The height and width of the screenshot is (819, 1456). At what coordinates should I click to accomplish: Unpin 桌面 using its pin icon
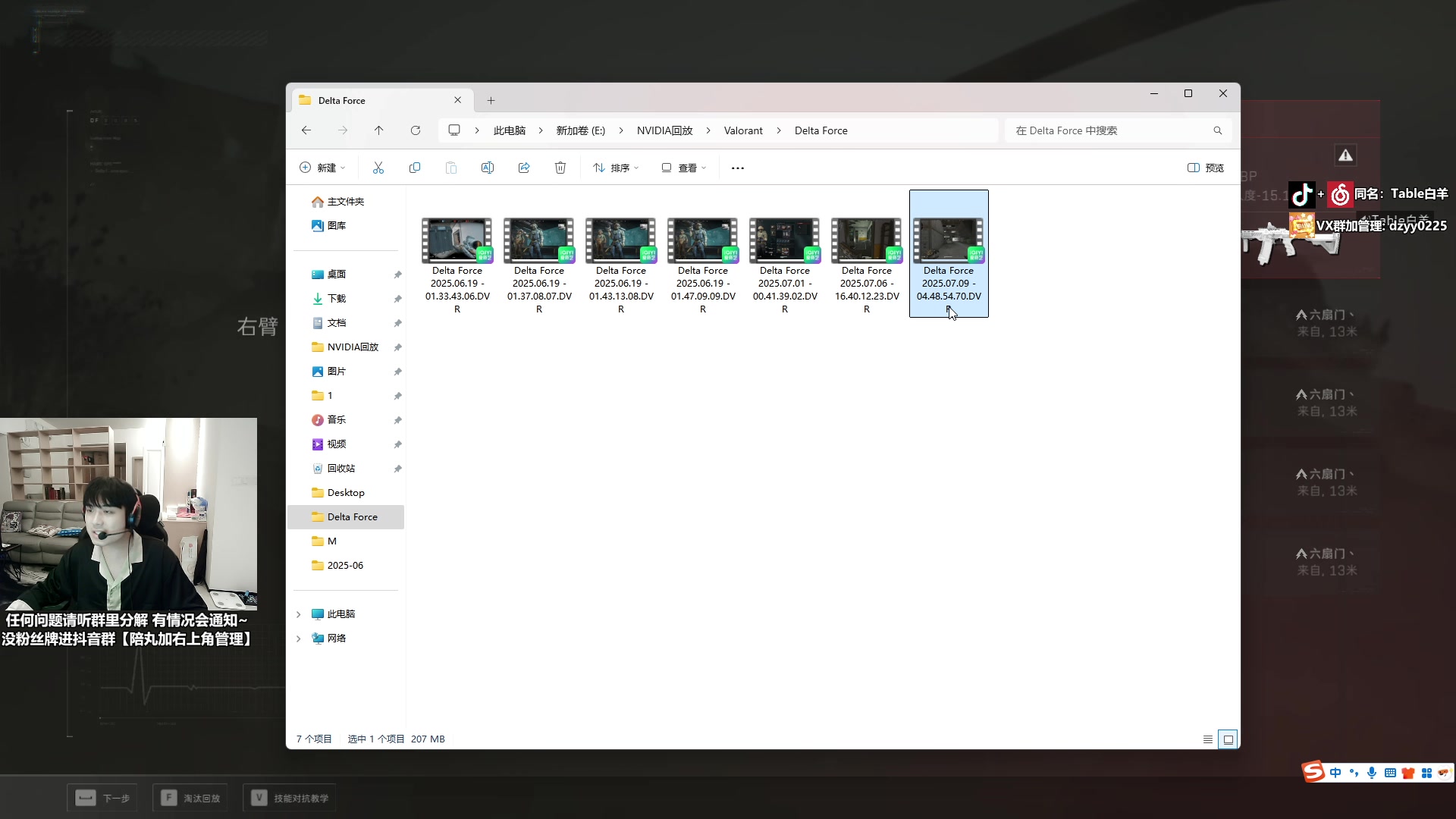(397, 275)
